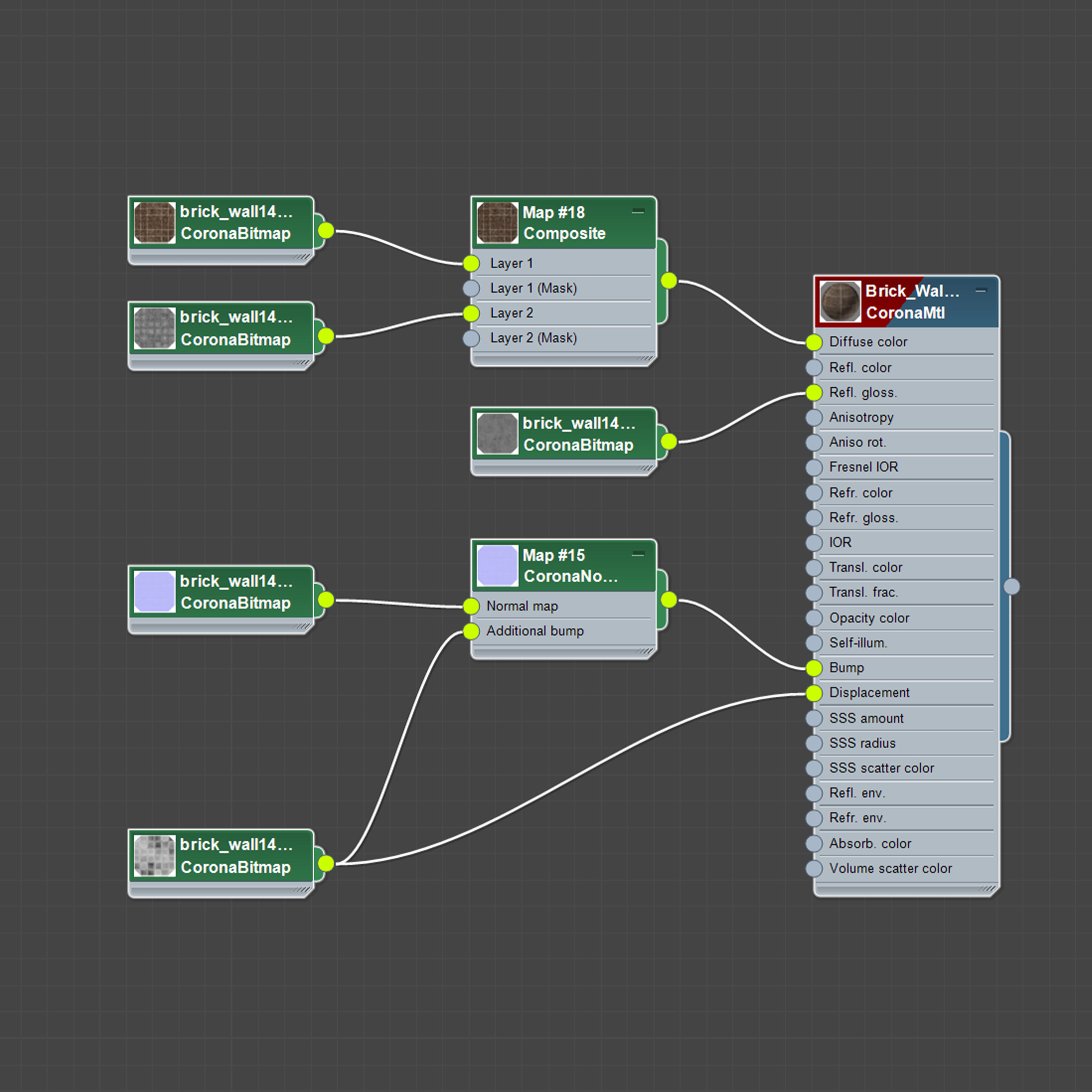Click the Layer 1 (Mask) input socket

(x=471, y=288)
